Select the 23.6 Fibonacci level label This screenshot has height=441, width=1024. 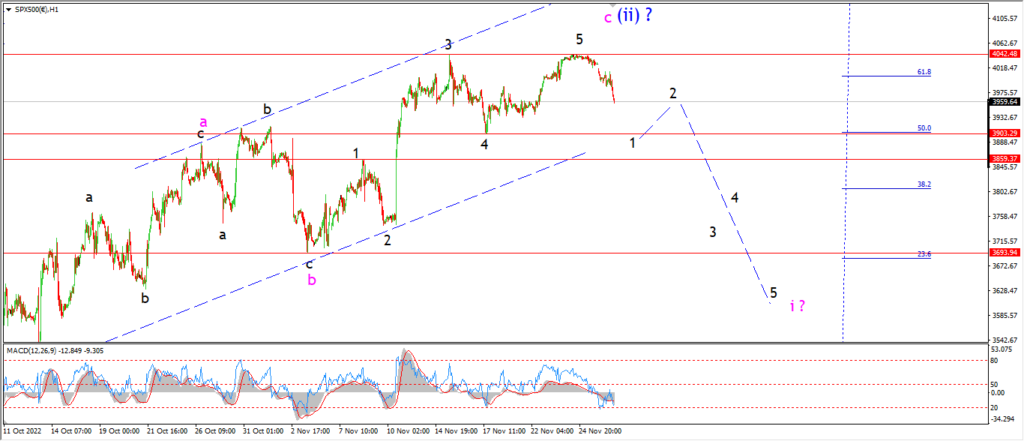(x=923, y=253)
